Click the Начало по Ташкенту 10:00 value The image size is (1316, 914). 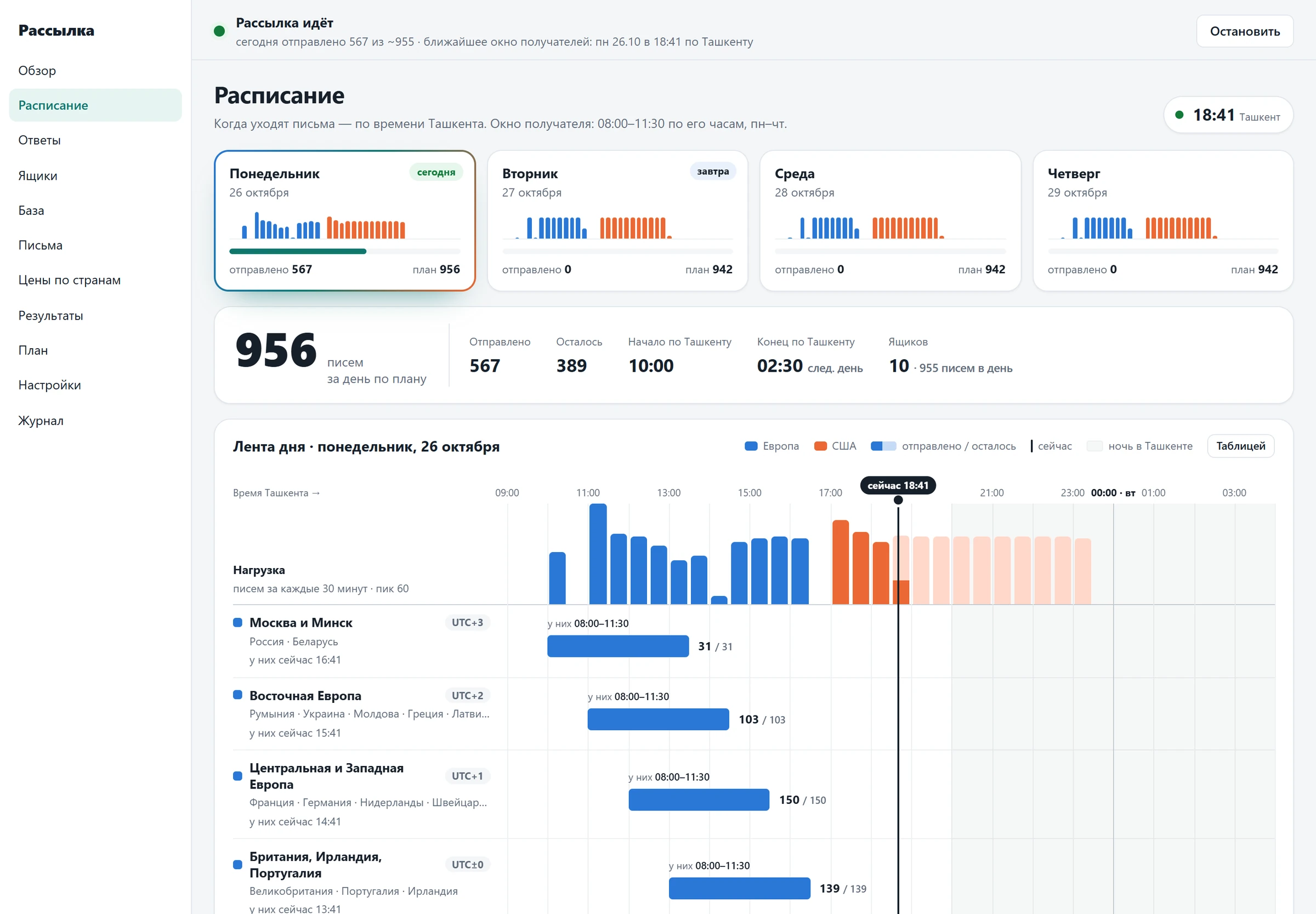coord(651,366)
